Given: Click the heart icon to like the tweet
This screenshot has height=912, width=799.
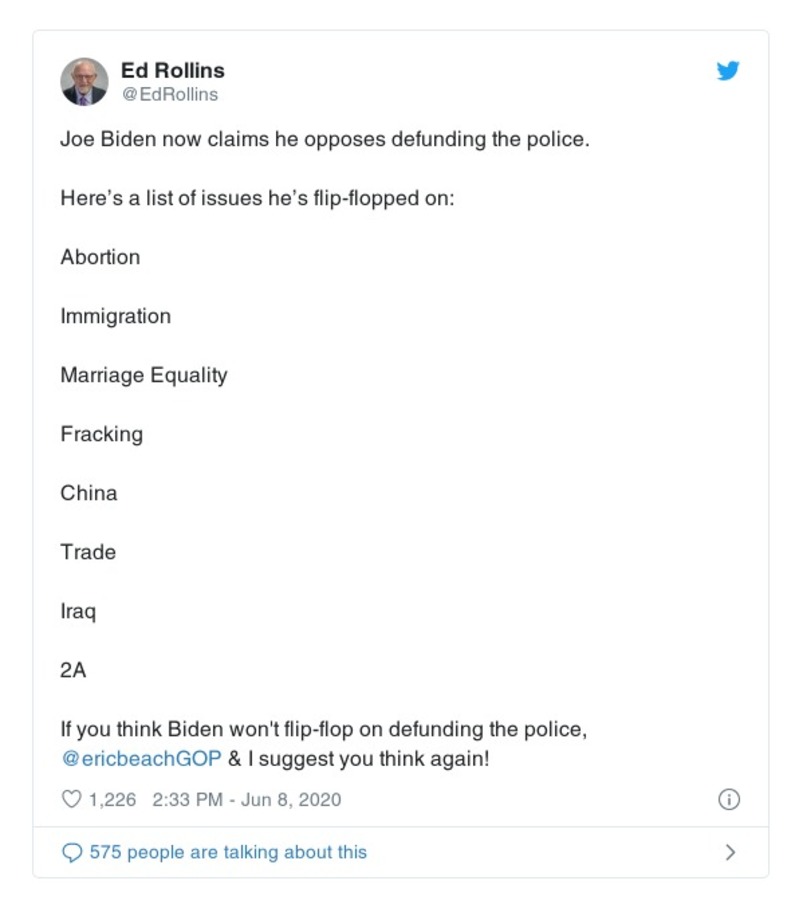Looking at the screenshot, I should click(71, 799).
